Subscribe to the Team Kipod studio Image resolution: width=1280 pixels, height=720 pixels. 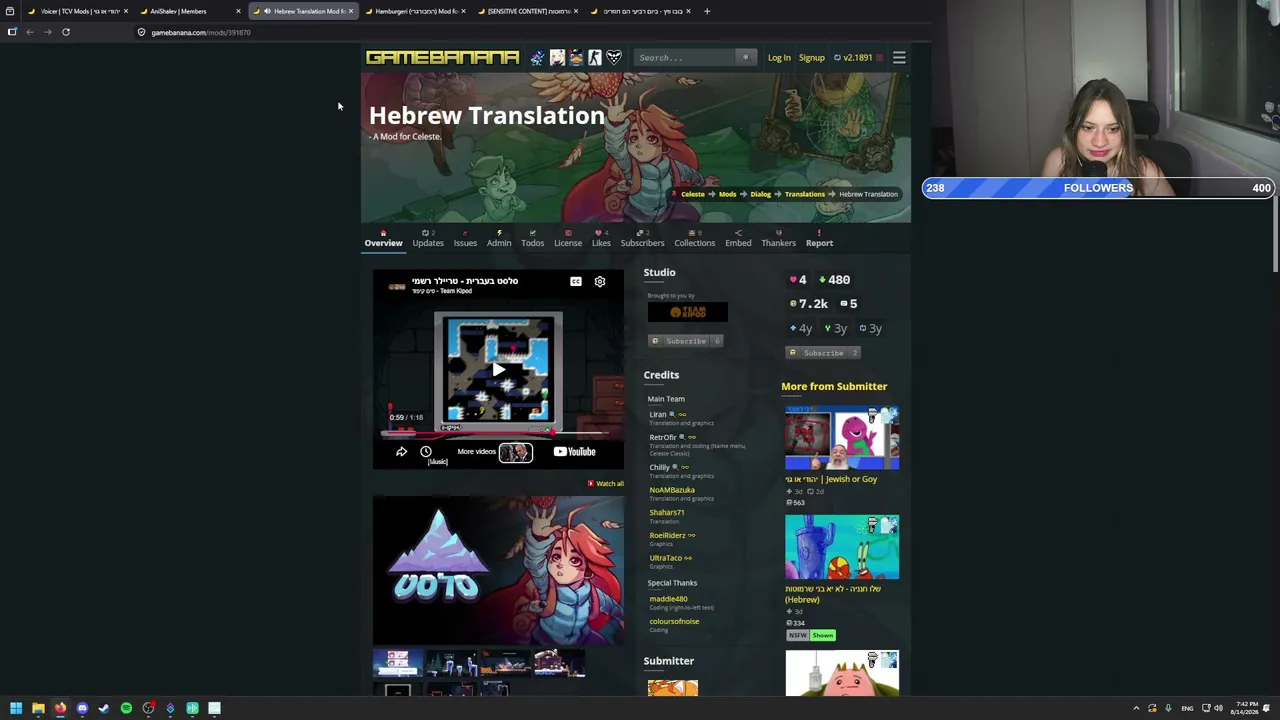[686, 341]
